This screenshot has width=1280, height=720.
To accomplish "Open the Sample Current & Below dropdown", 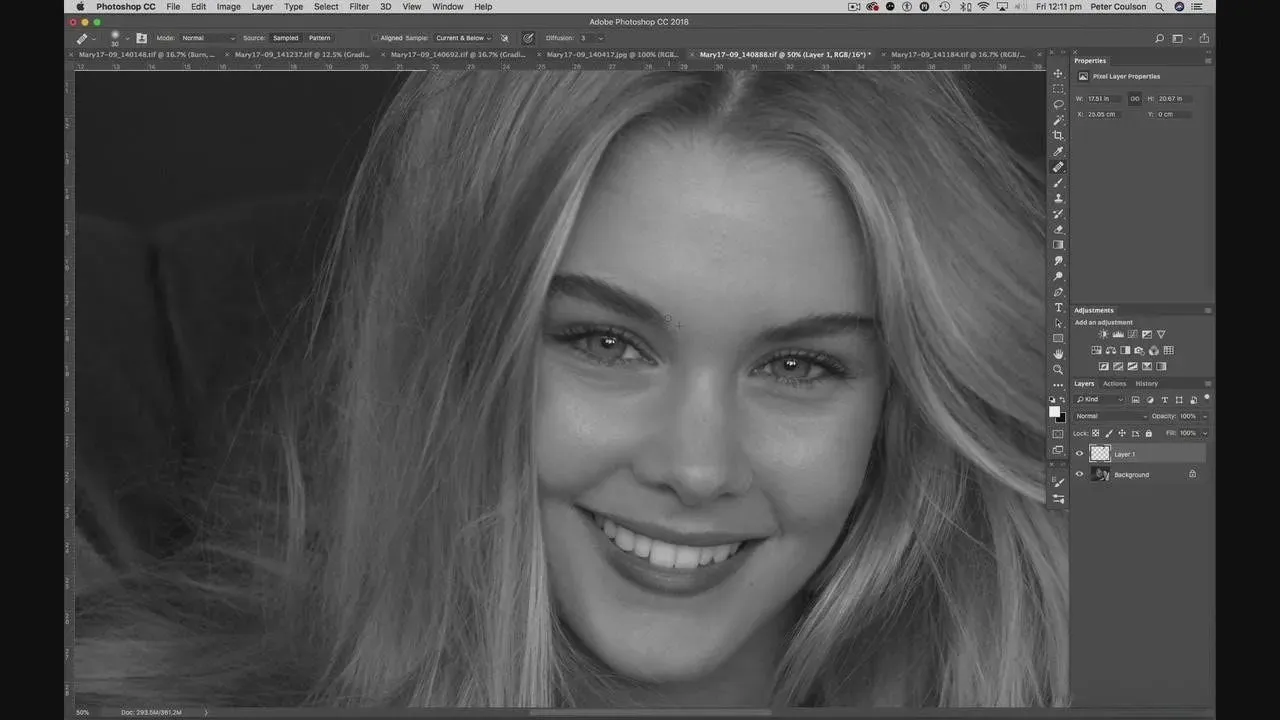I will point(463,38).
